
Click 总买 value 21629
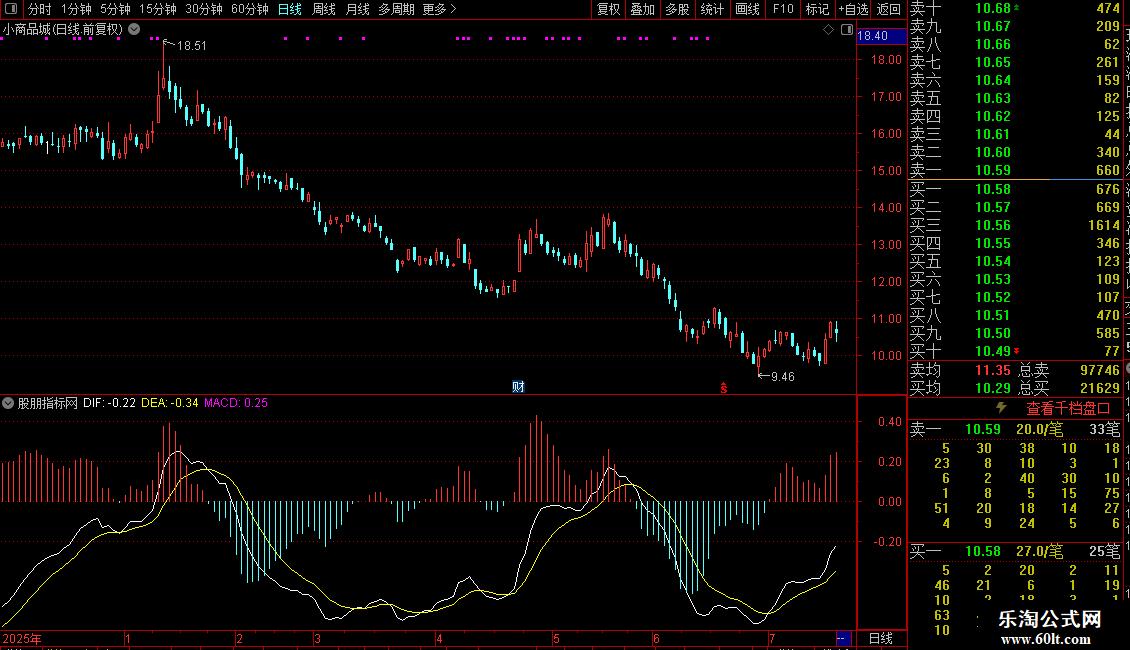pos(1100,388)
